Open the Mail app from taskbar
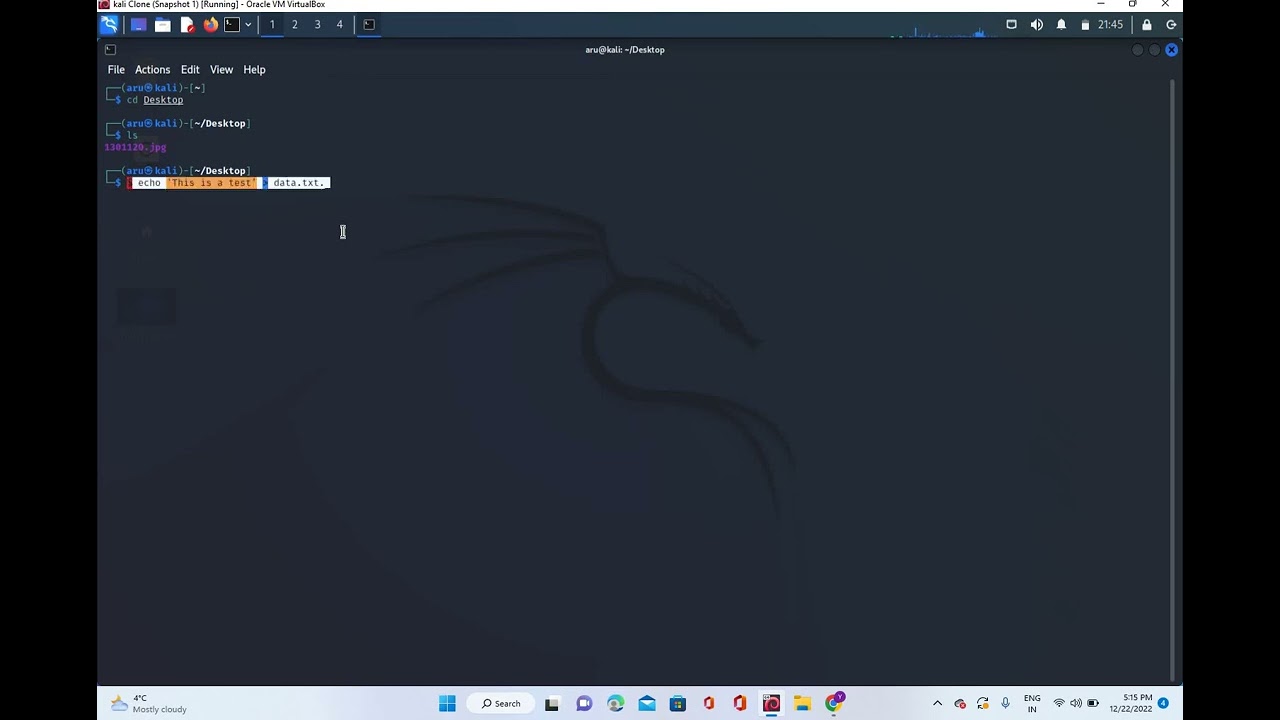1280x720 pixels. pos(646,703)
